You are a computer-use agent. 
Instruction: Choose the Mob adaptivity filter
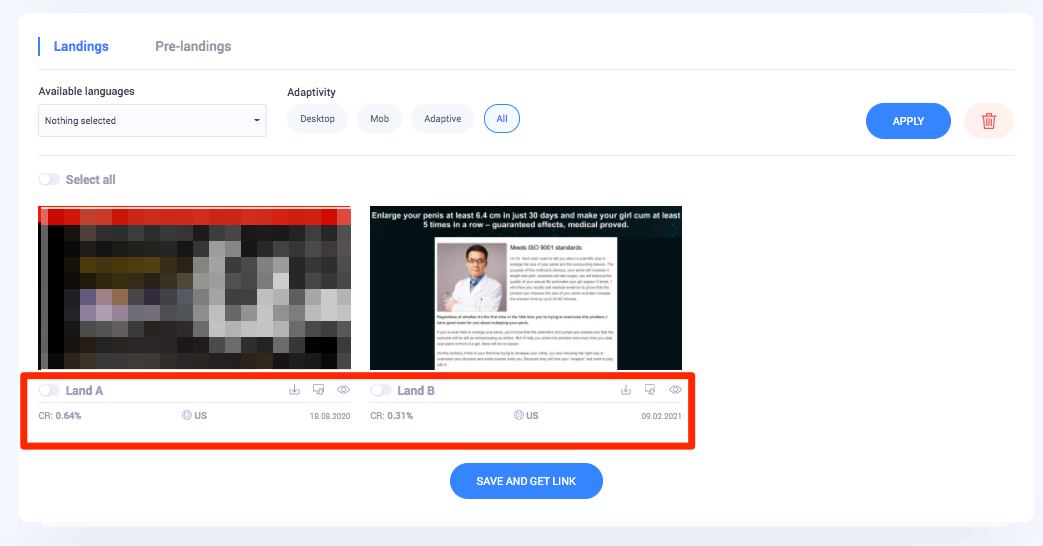pos(379,119)
